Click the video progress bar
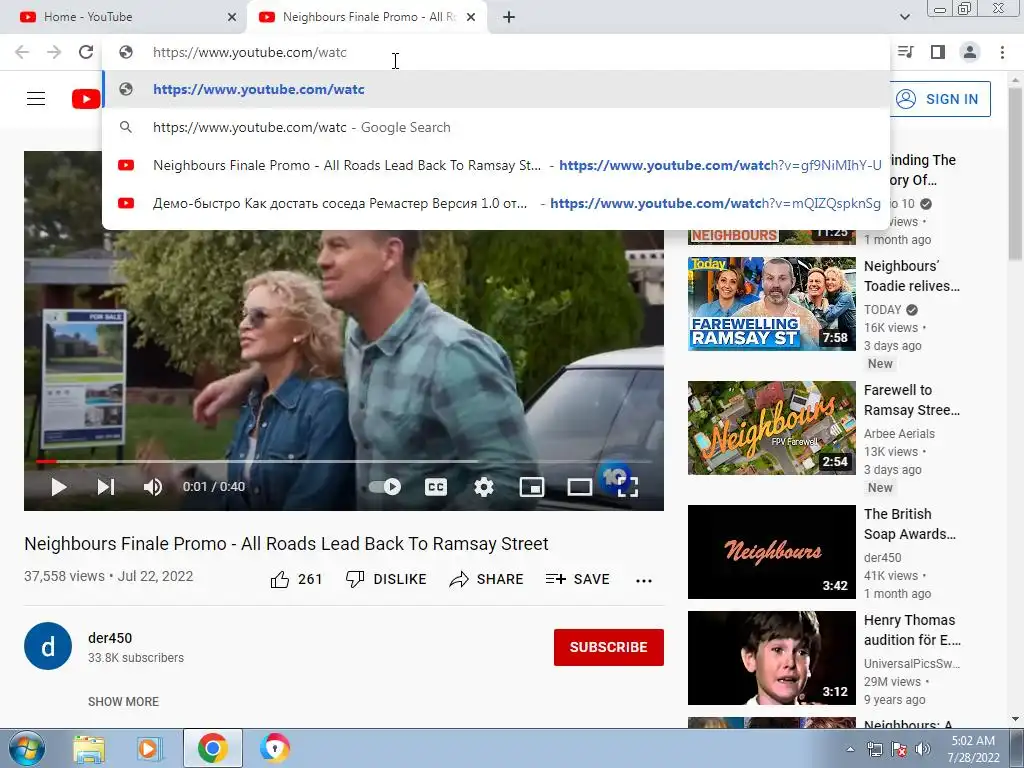The image size is (1024, 768). [x=344, y=462]
